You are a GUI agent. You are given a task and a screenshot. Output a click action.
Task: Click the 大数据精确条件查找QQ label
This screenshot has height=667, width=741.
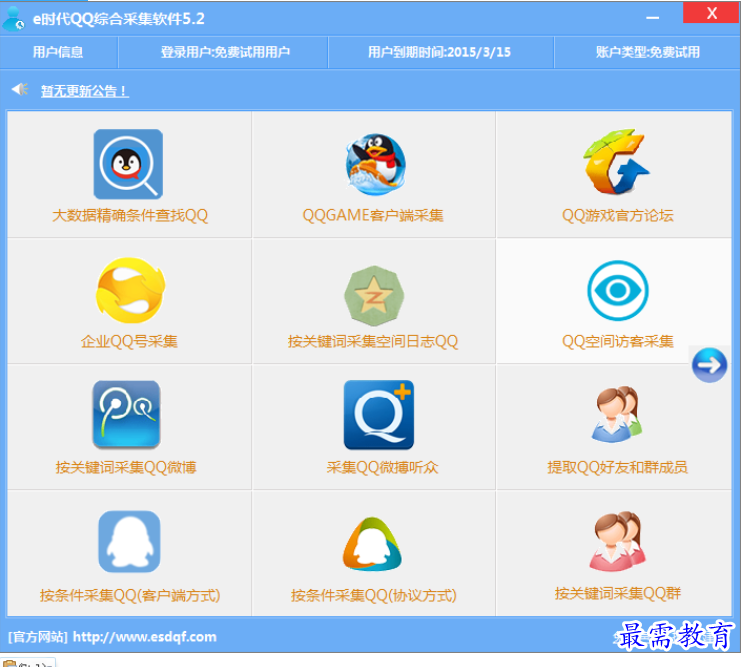[130, 216]
